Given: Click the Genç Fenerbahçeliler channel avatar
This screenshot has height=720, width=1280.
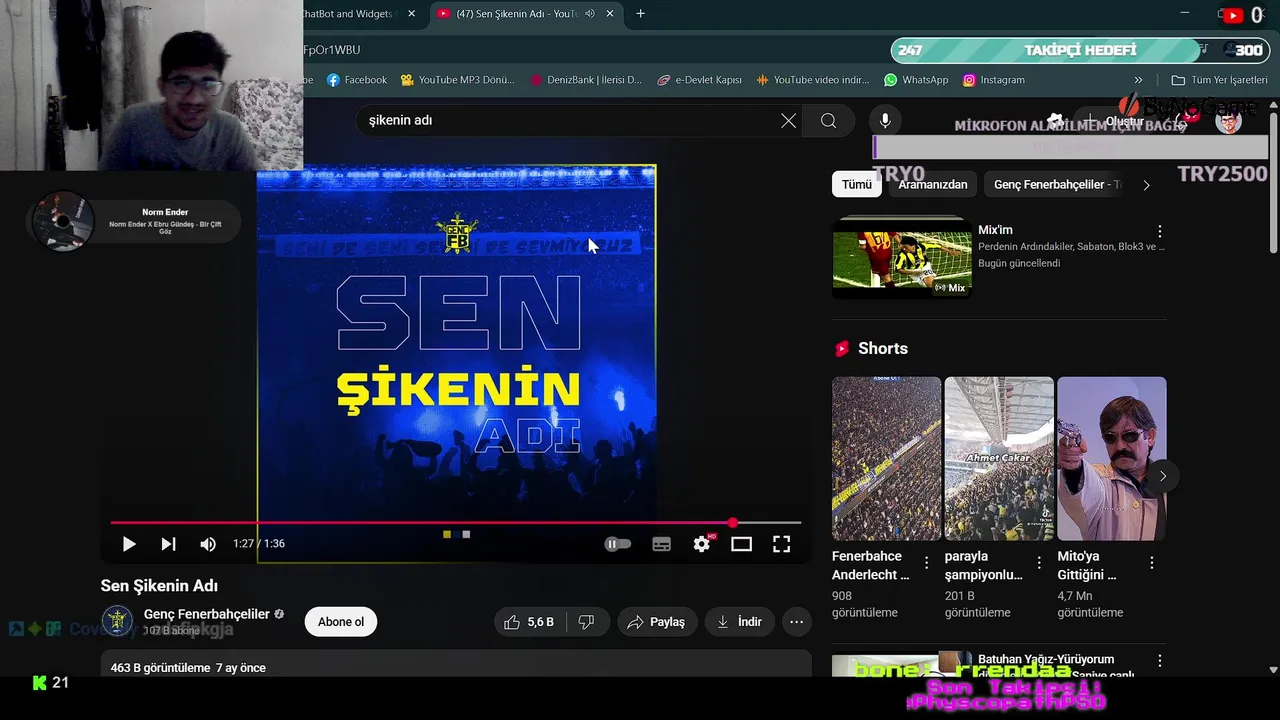Looking at the screenshot, I should coord(118,621).
